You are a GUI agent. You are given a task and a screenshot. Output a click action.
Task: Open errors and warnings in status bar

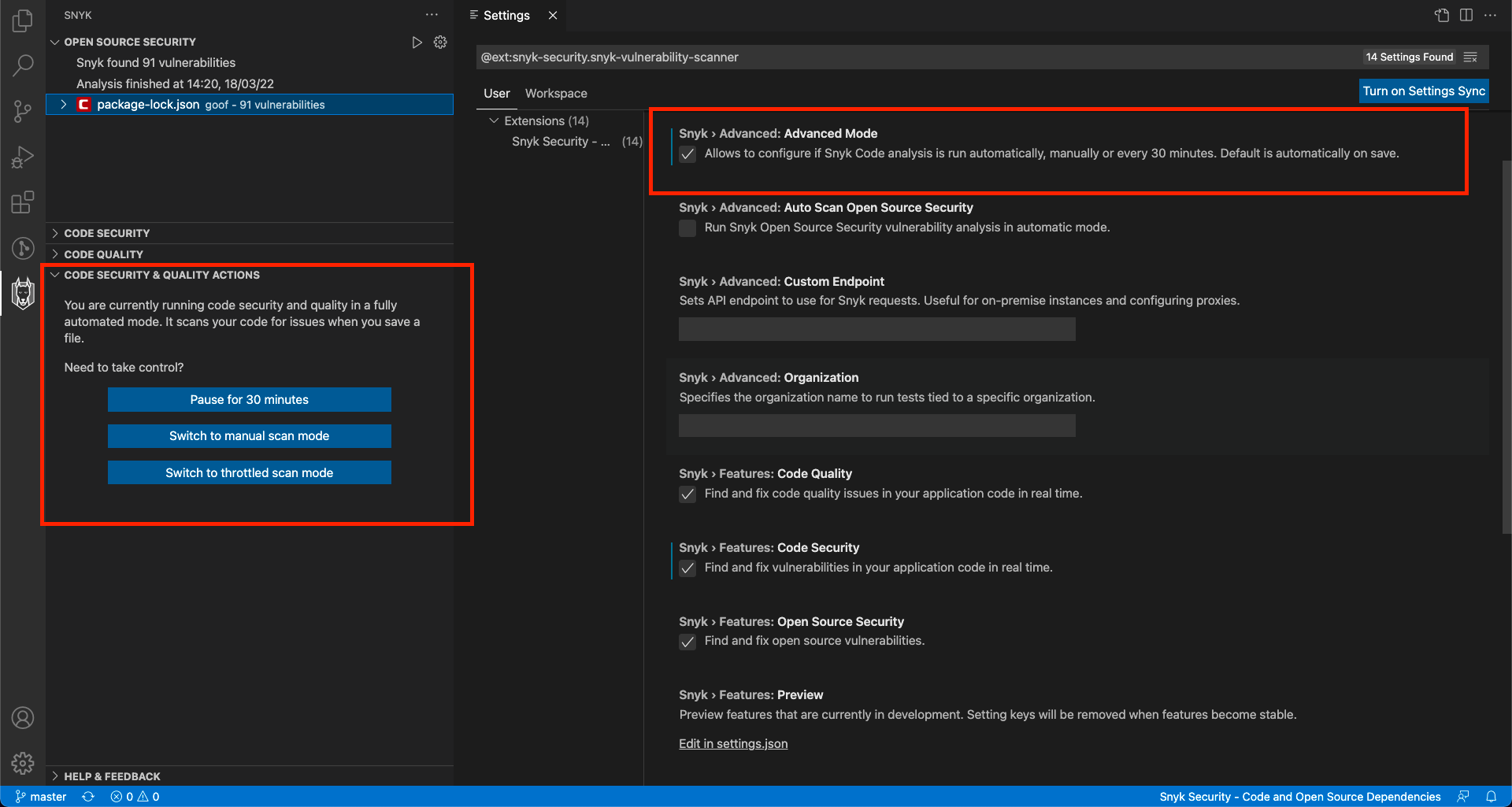135,797
